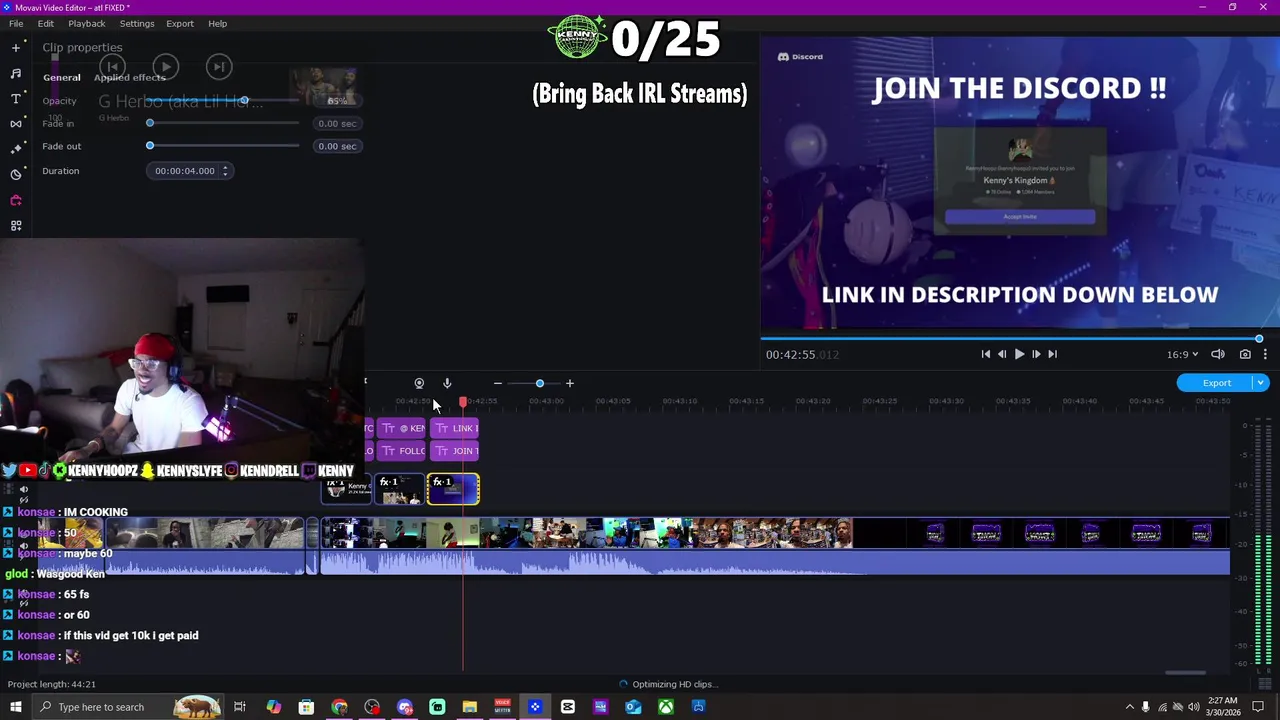This screenshot has height=720, width=1280.
Task: Select the @ KEN title clip
Action: pyautogui.click(x=402, y=428)
